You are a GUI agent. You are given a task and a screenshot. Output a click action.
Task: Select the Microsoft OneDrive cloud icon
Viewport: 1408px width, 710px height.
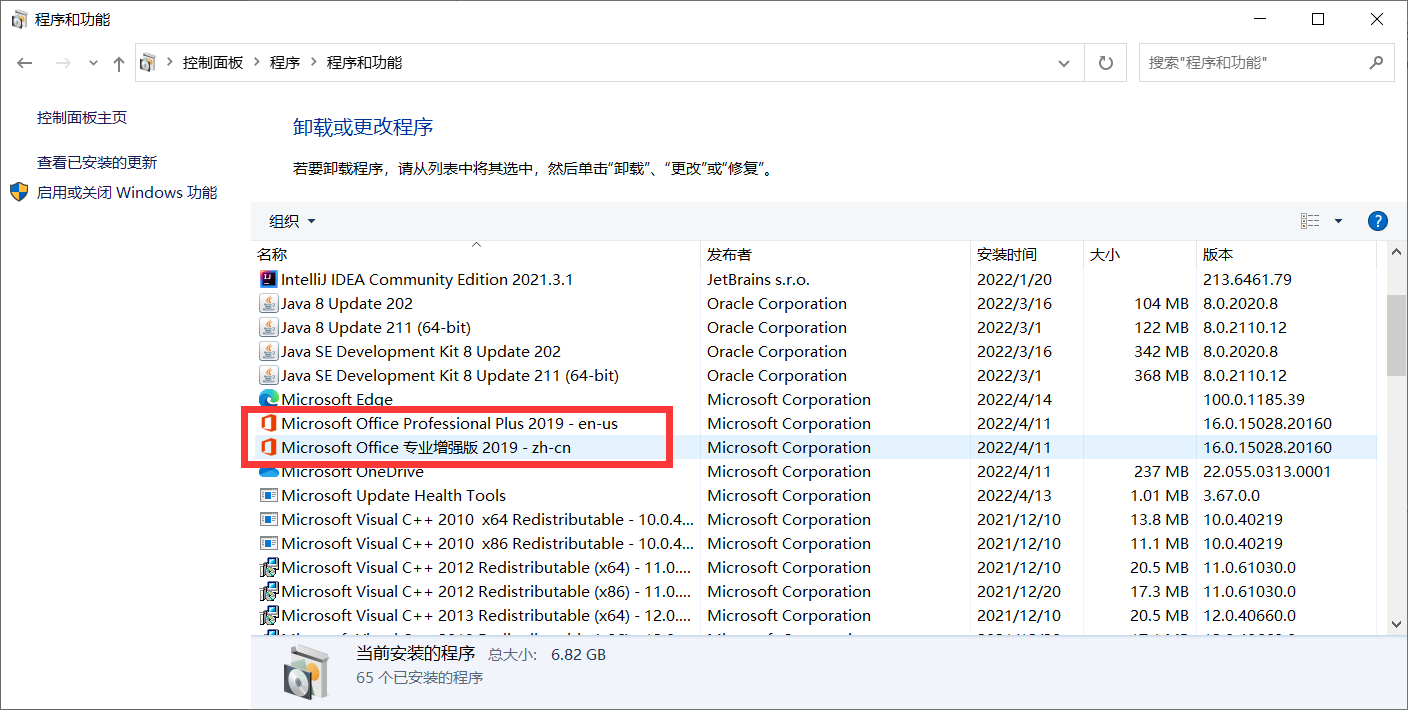point(268,472)
